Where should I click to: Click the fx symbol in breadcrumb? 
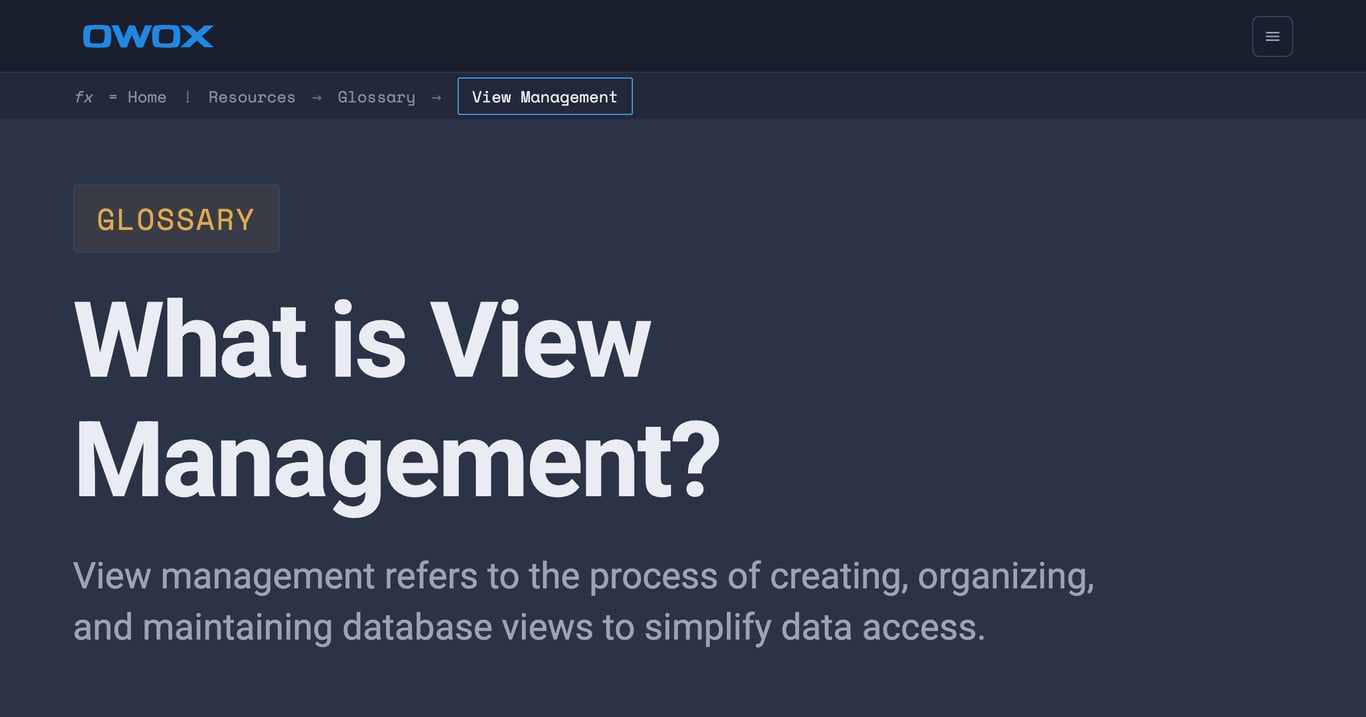point(84,97)
